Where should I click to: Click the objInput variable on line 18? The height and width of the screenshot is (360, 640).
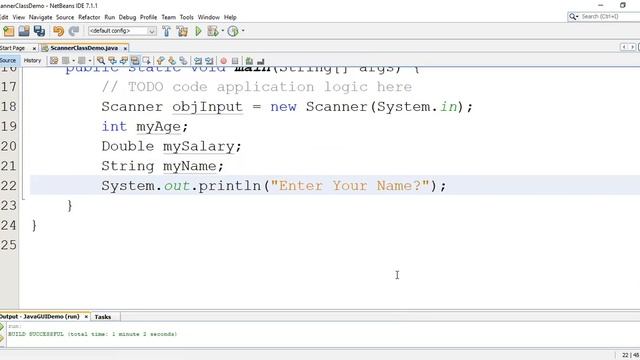(207, 107)
